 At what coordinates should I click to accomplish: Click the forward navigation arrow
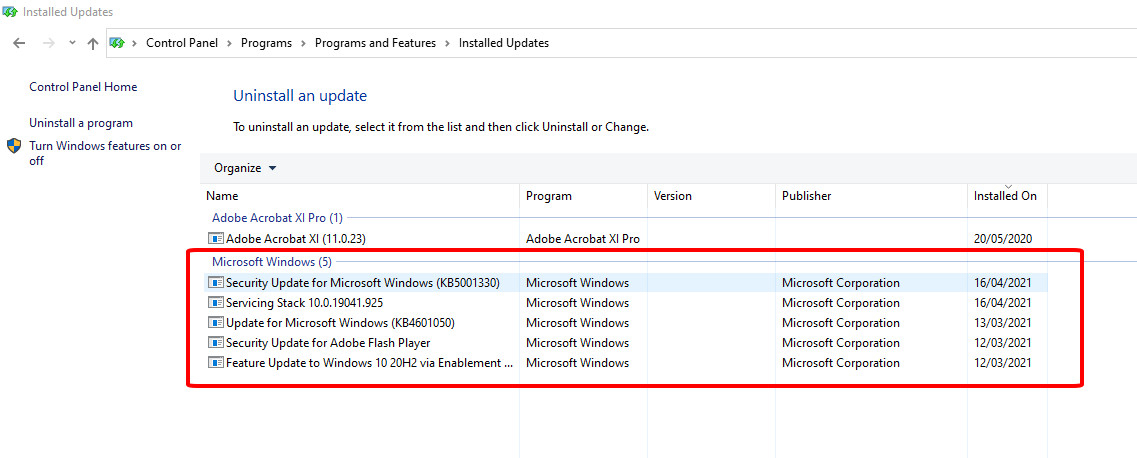pyautogui.click(x=49, y=43)
